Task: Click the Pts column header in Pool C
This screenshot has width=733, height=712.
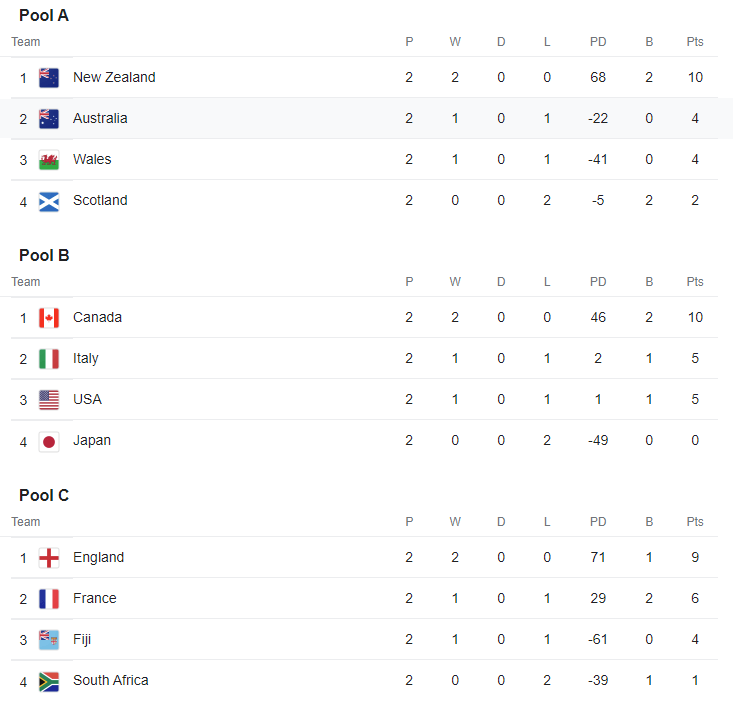Action: pyautogui.click(x=695, y=522)
